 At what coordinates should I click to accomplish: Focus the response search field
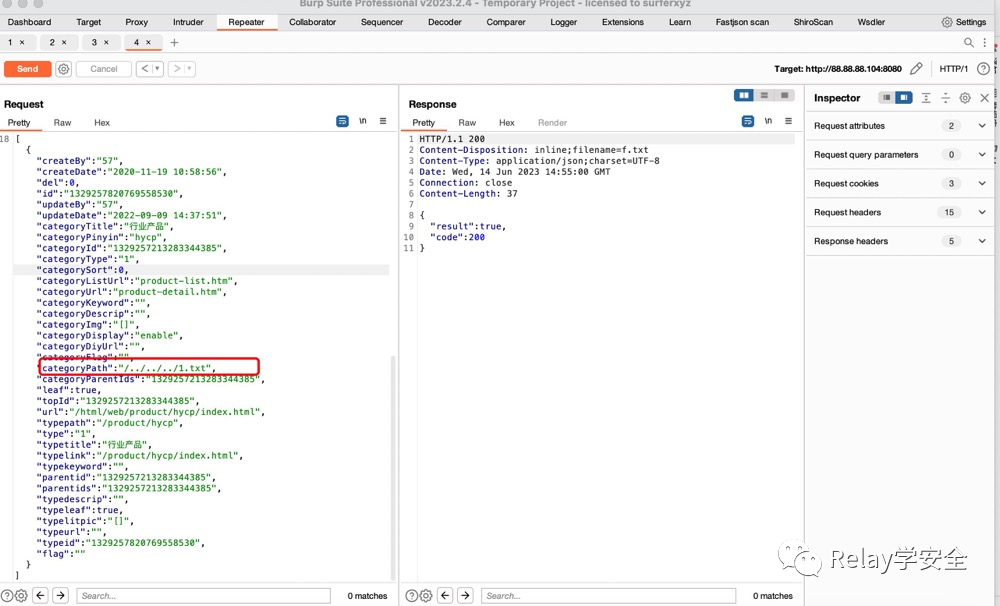pyautogui.click(x=608, y=596)
